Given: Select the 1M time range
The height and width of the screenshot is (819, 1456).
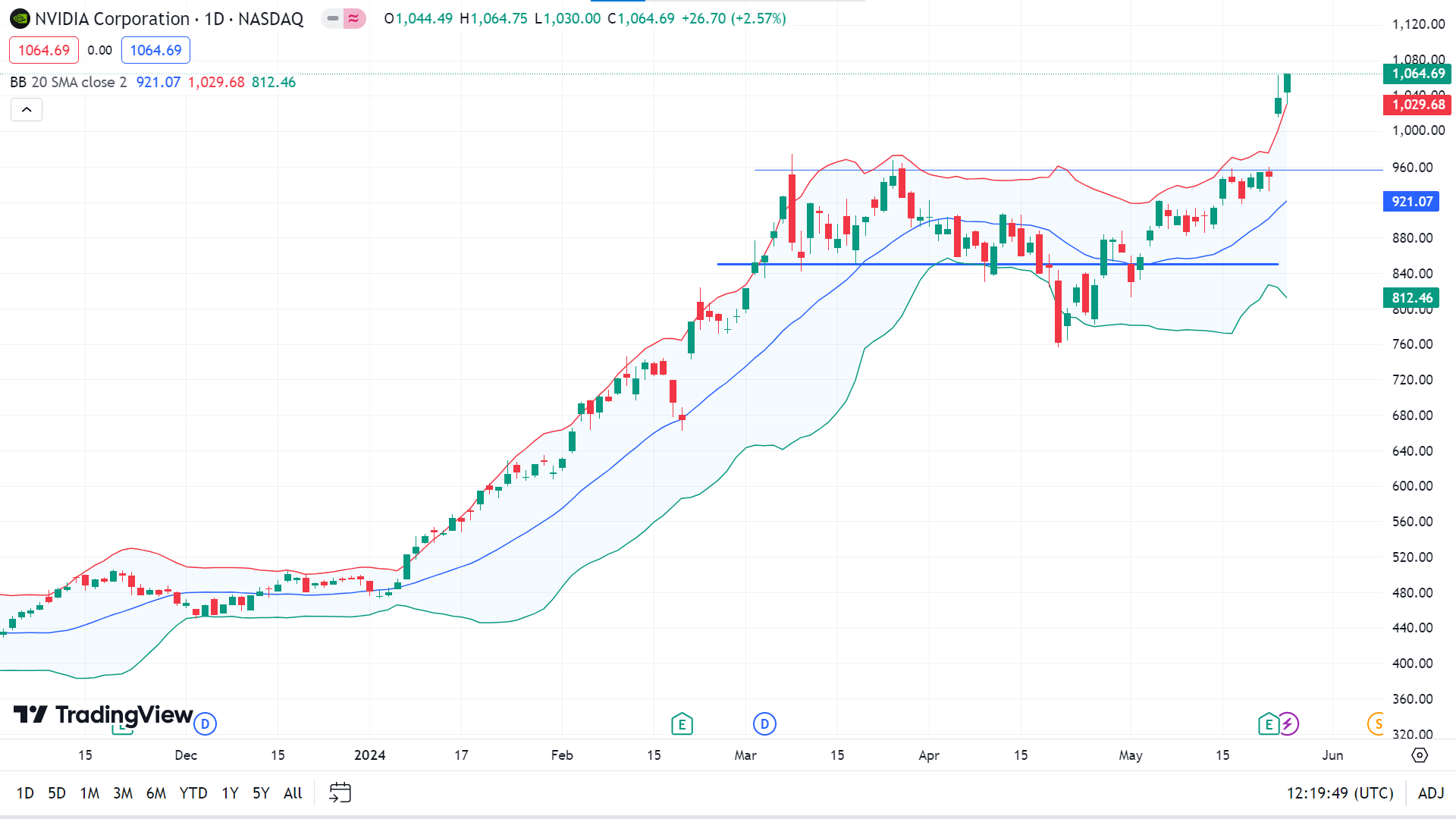Looking at the screenshot, I should coord(89,792).
